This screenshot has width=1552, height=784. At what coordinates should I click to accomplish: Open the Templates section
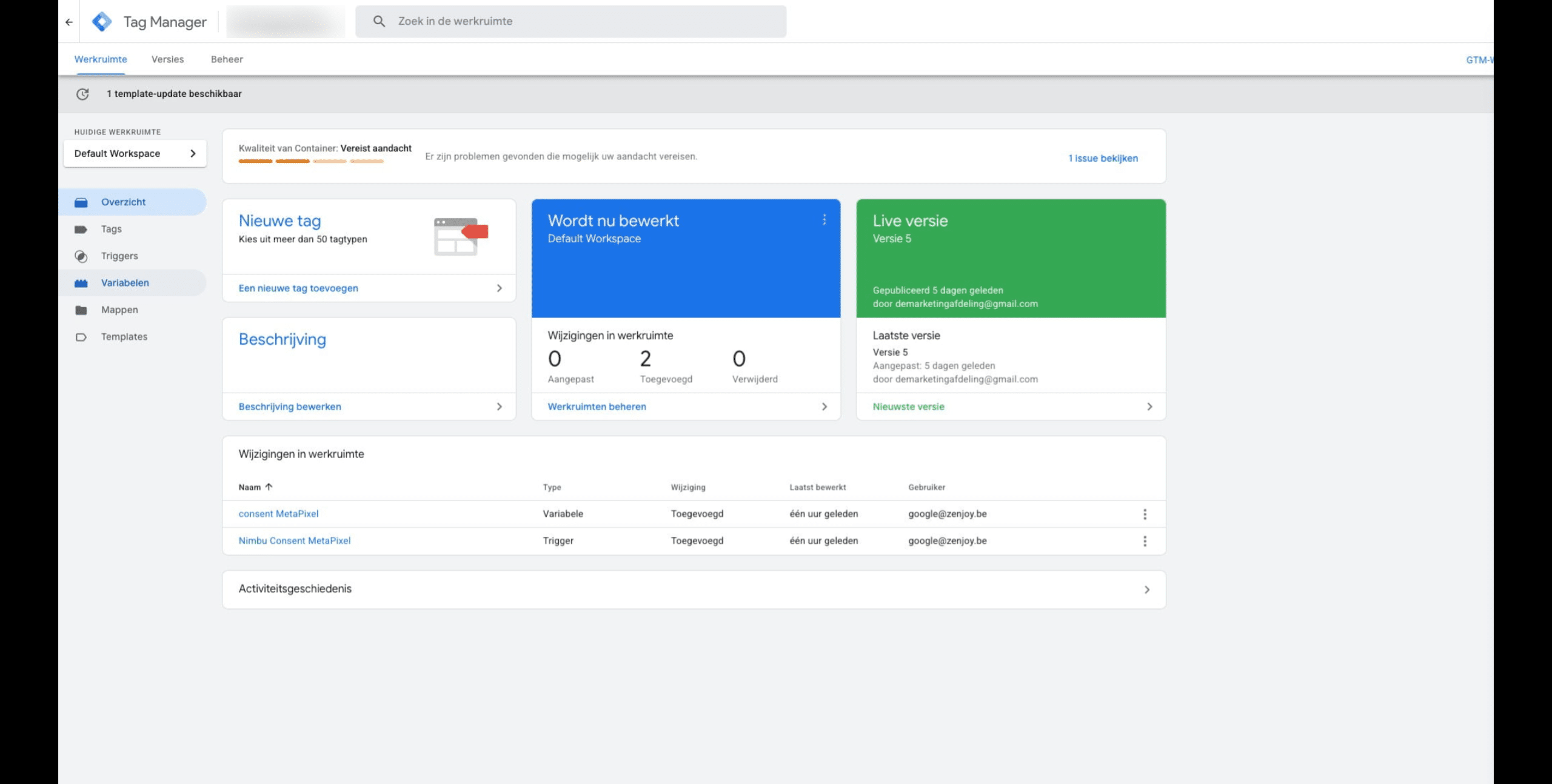(x=124, y=336)
